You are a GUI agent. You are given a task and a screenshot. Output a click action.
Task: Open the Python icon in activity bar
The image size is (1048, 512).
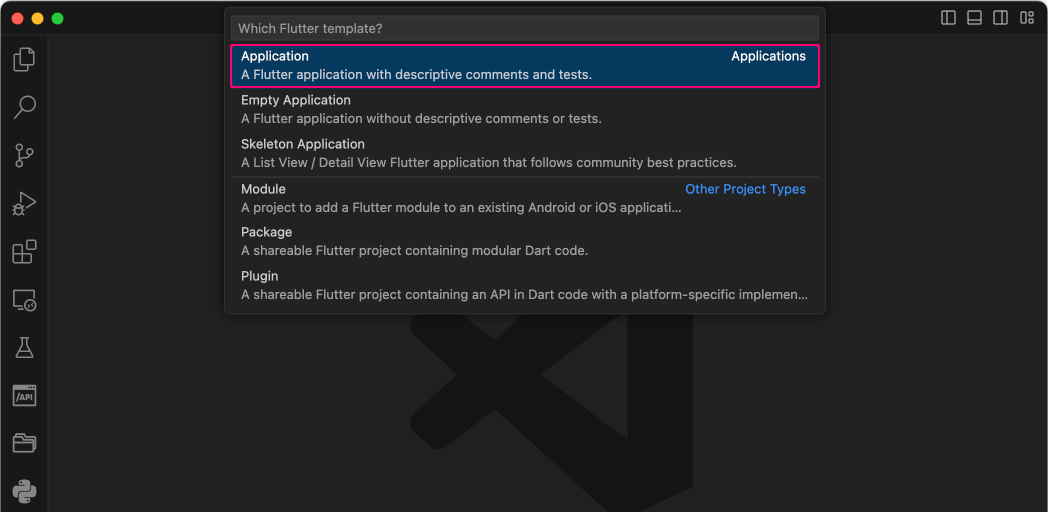[24, 492]
